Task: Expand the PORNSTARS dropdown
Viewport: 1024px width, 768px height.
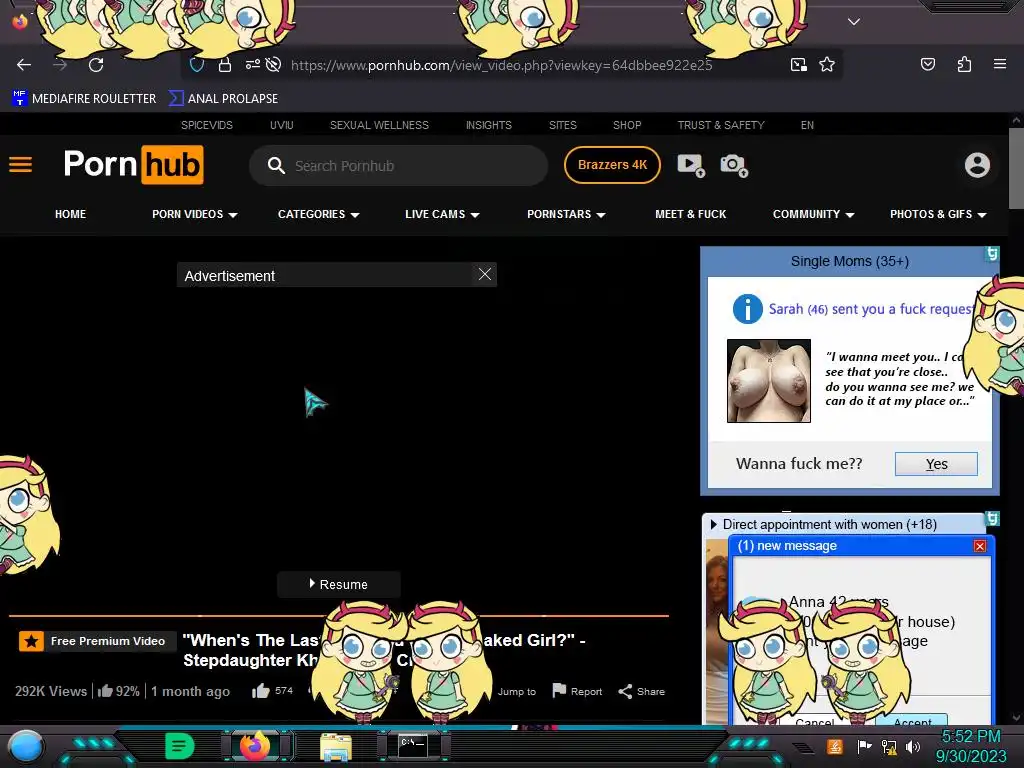Action: (x=566, y=214)
